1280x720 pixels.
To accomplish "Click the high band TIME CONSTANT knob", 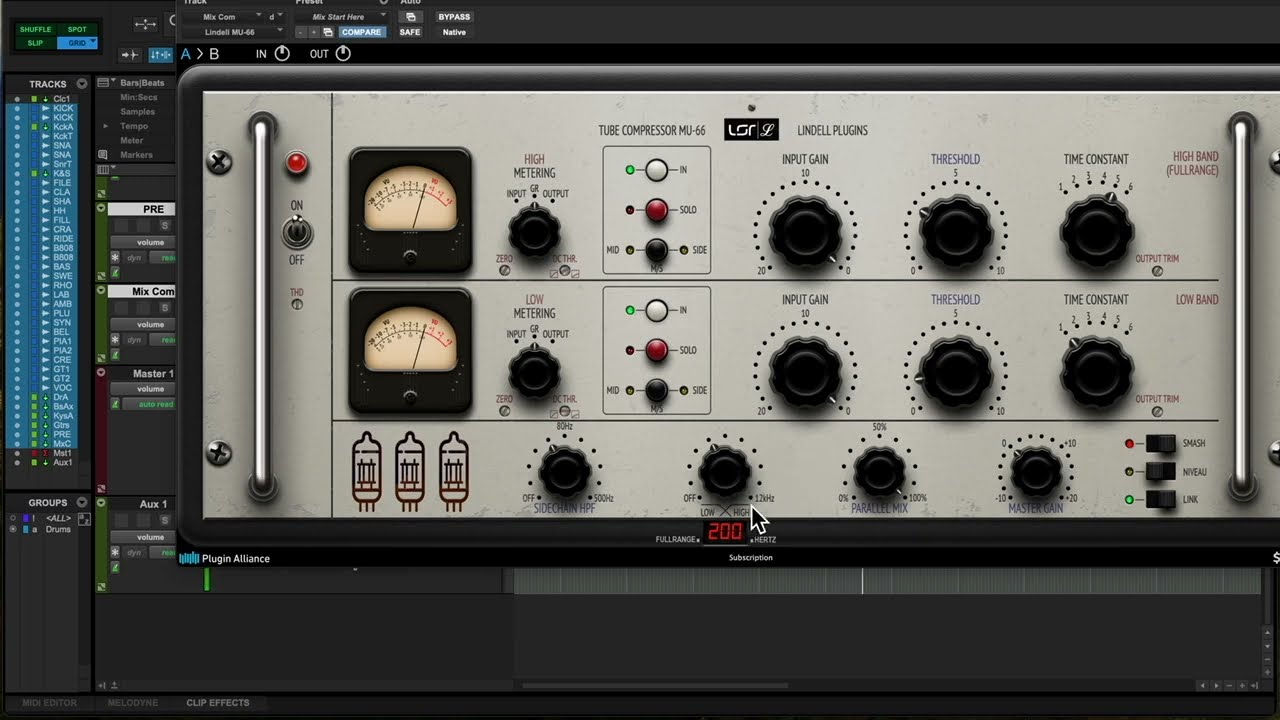I will point(1096,232).
